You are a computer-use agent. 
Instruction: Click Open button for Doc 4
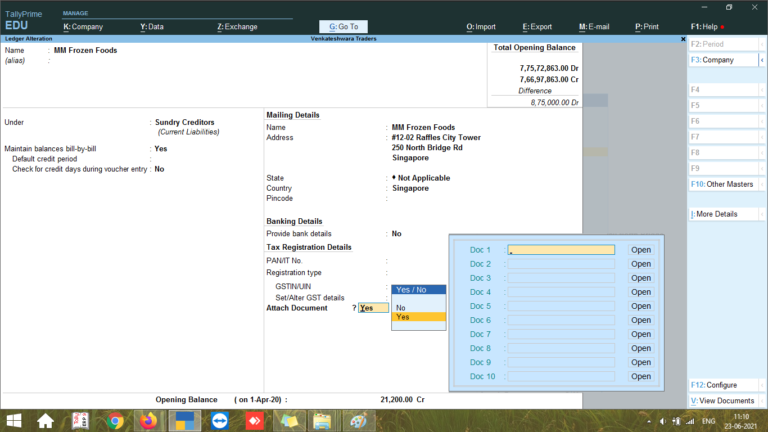coord(641,292)
